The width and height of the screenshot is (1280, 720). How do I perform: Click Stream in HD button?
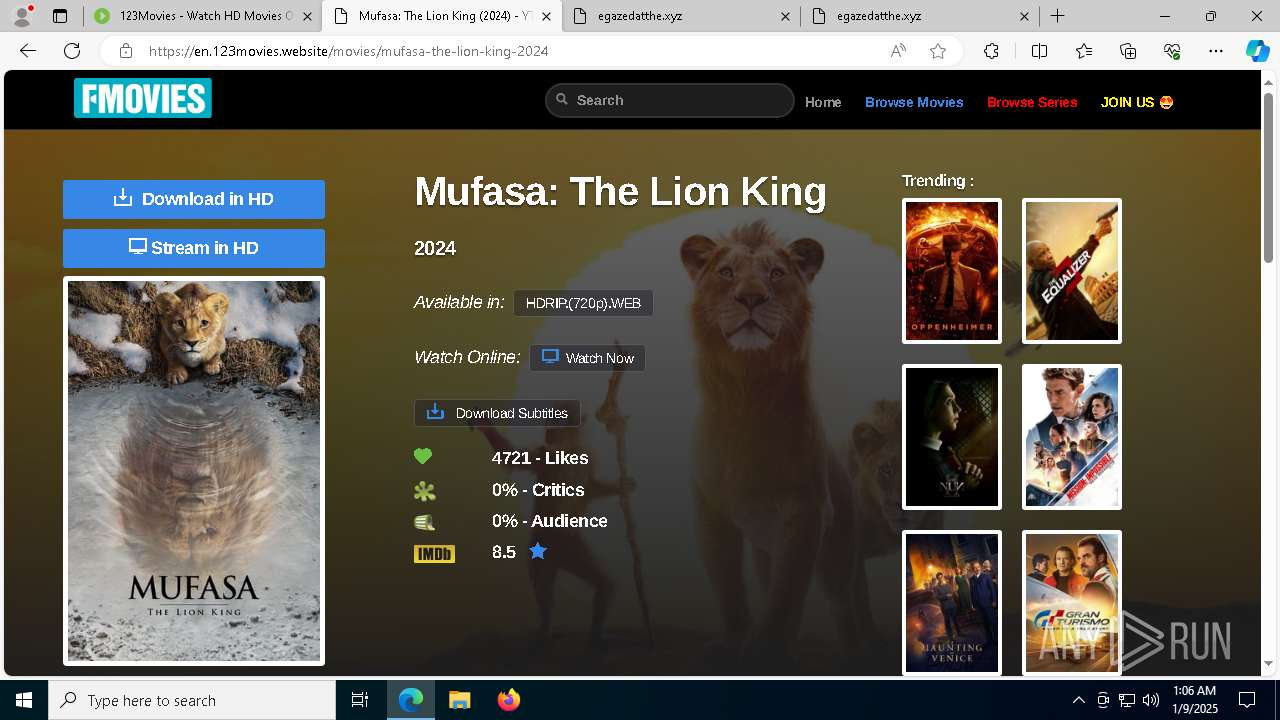194,248
